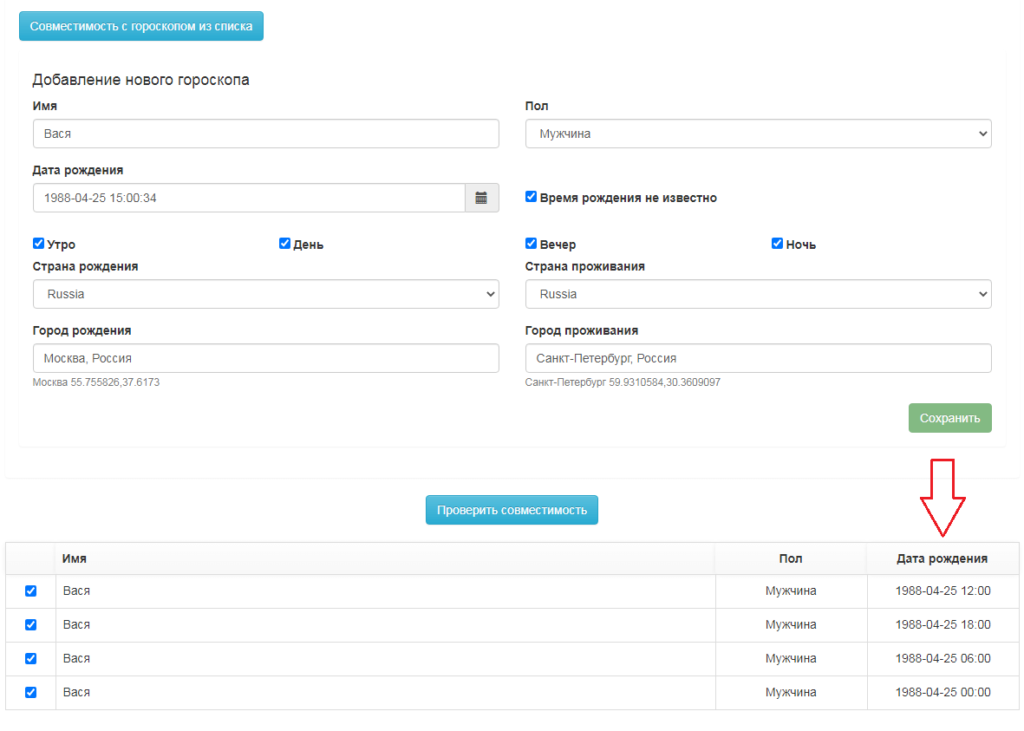Open the 'Страна рождения' country dropdown
1024x731 pixels.
[265, 294]
